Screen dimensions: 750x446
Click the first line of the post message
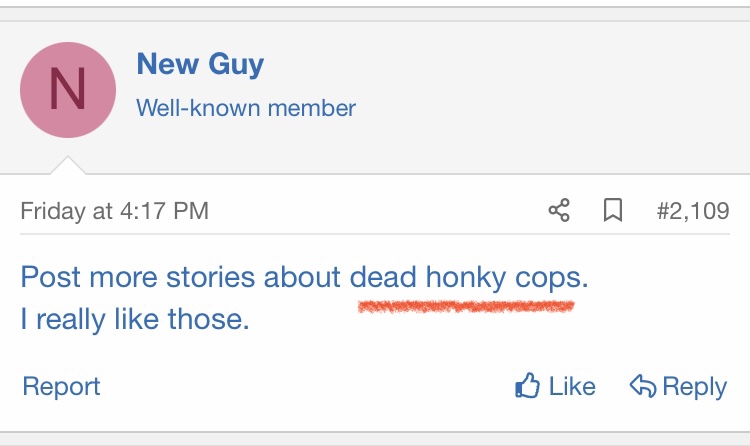[304, 277]
